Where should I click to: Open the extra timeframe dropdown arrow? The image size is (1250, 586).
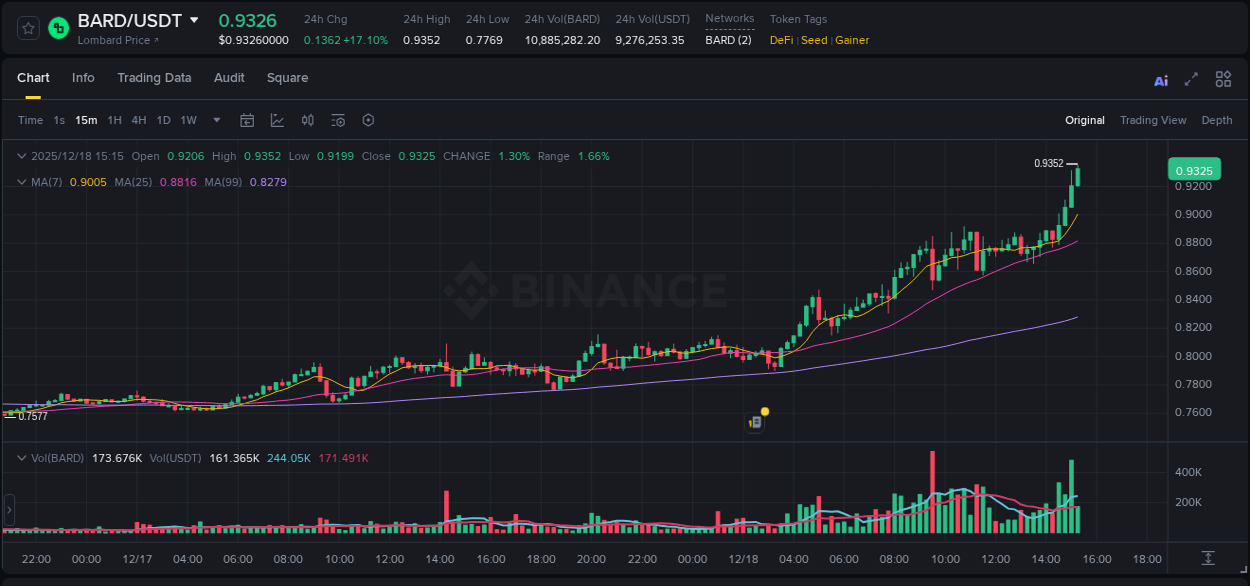[215, 120]
